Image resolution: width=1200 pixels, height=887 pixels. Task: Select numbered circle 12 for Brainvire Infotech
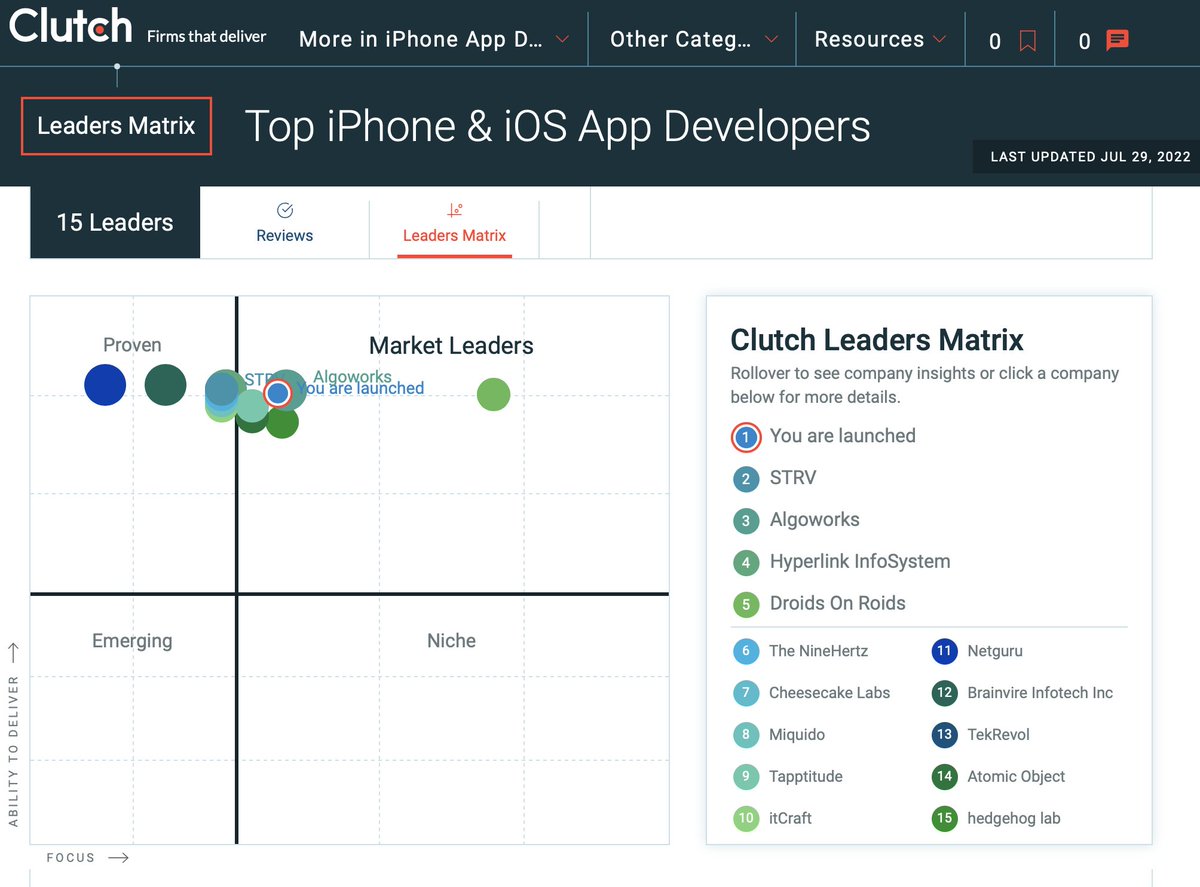pyautogui.click(x=944, y=693)
